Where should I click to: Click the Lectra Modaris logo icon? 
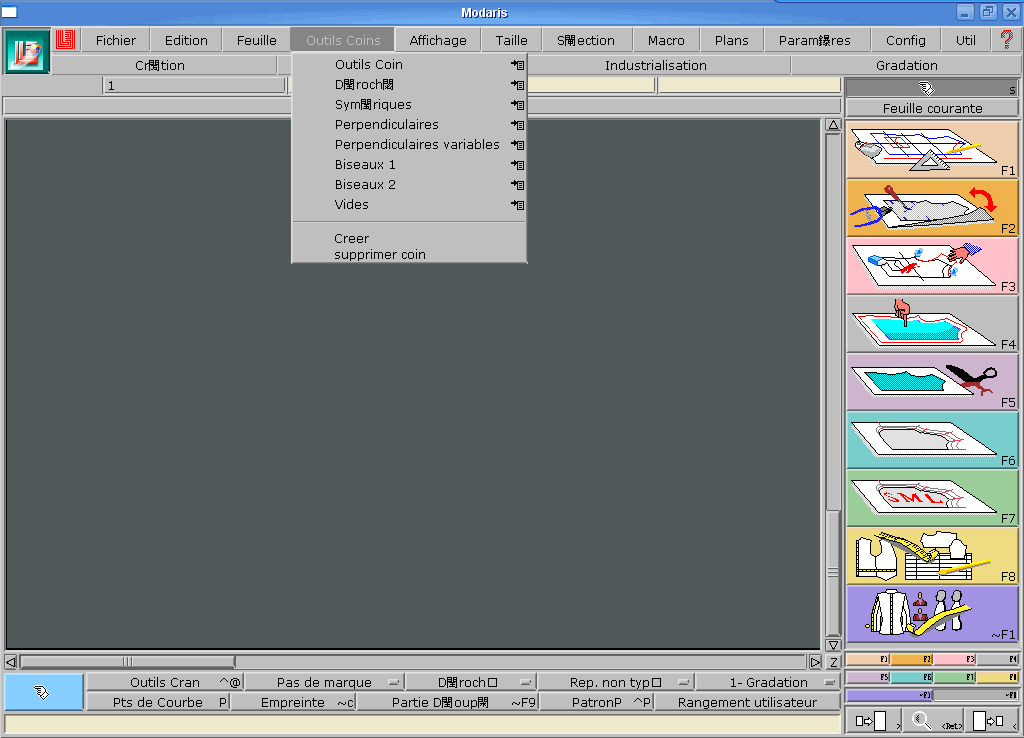pyautogui.click(x=26, y=51)
